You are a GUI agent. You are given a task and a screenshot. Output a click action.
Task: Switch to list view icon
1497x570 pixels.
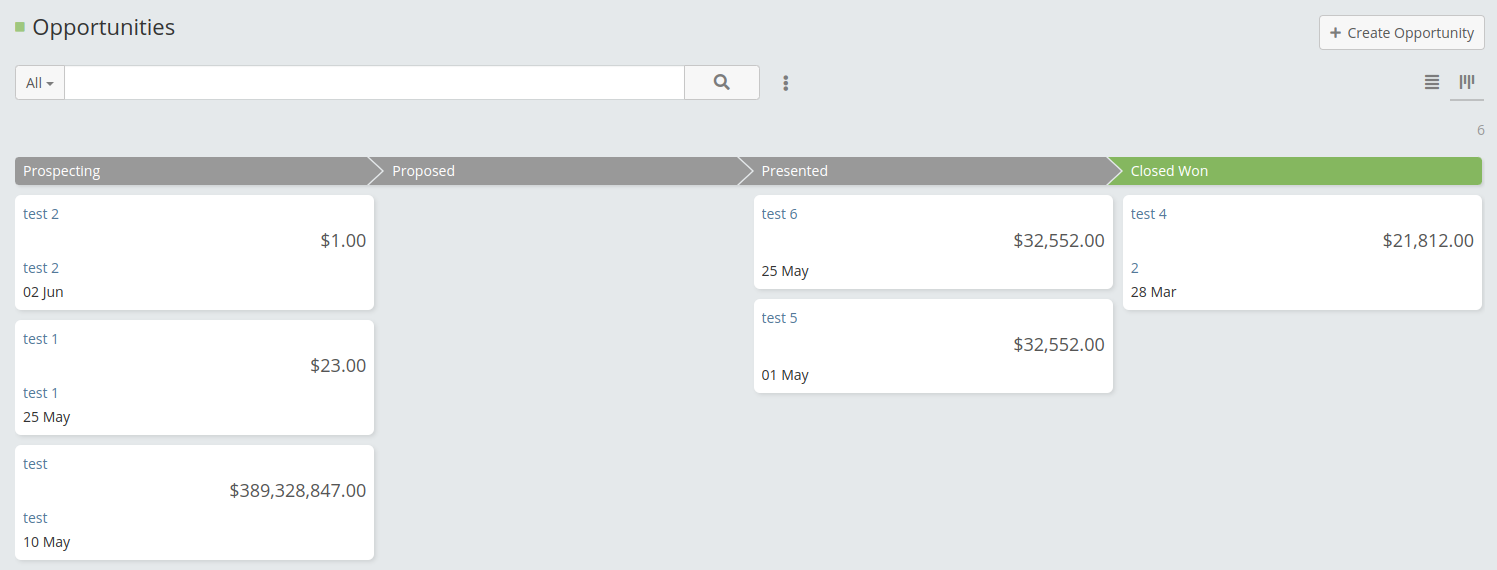point(1432,82)
